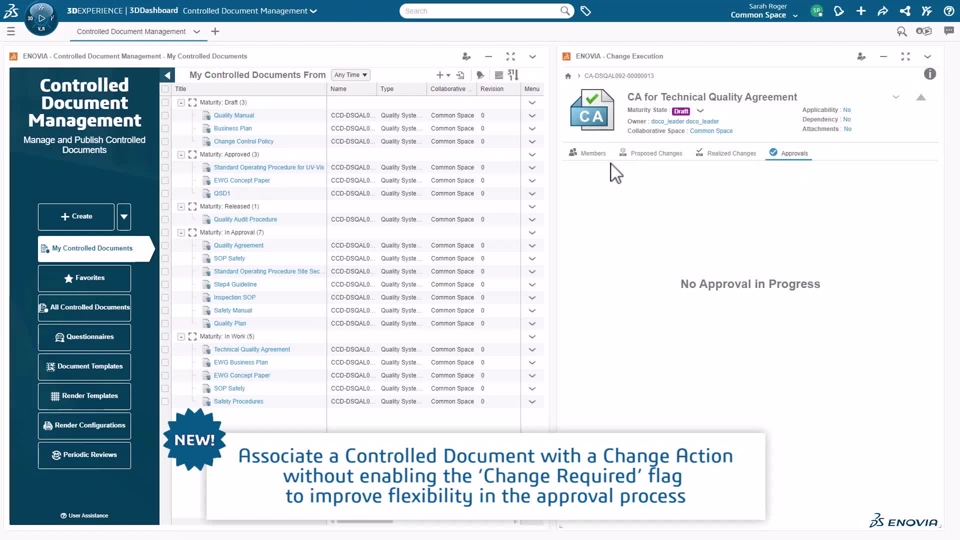Click the search magnifier icon
This screenshot has width=960, height=540.
(x=564, y=11)
